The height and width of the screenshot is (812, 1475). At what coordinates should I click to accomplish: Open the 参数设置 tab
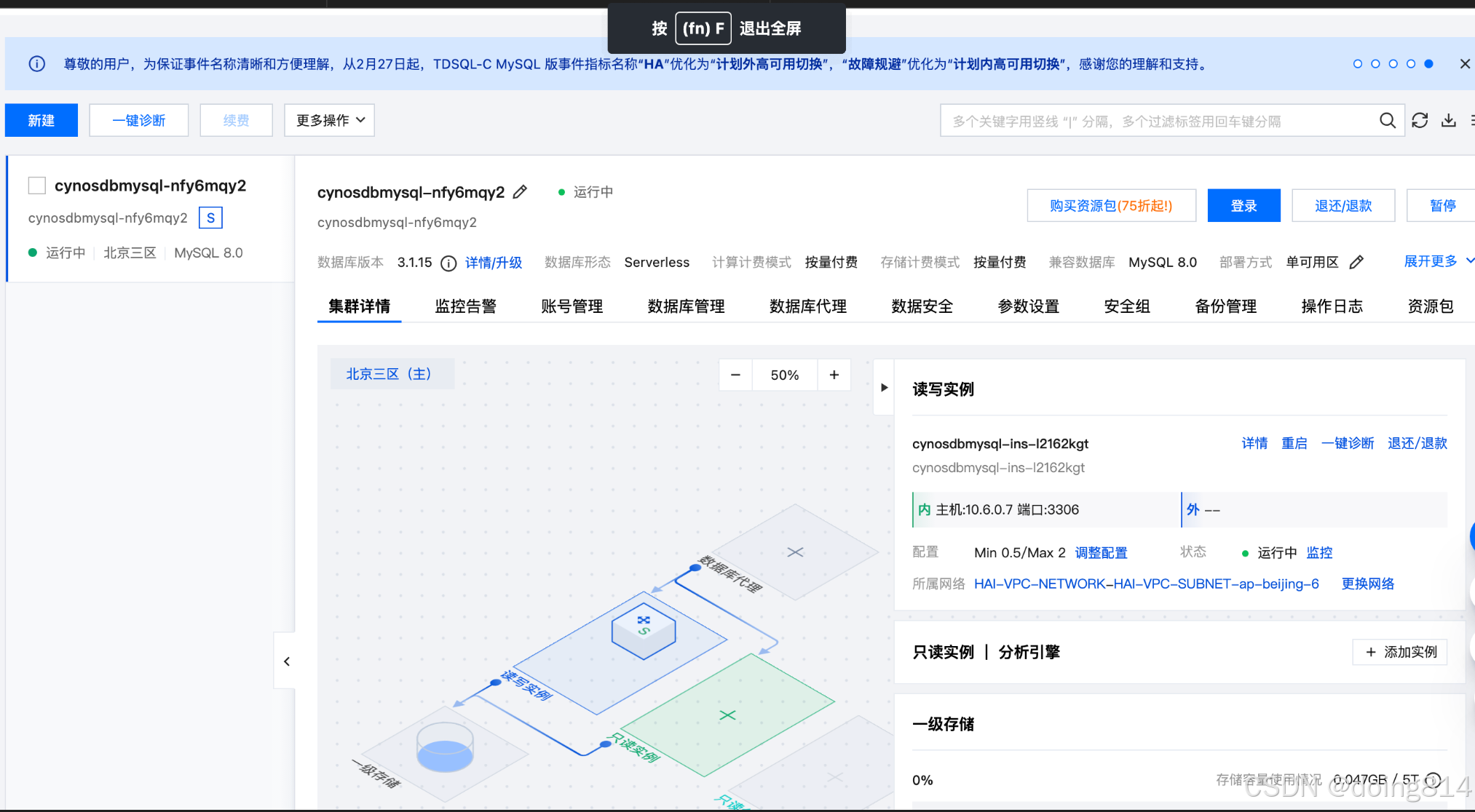[x=1029, y=306]
